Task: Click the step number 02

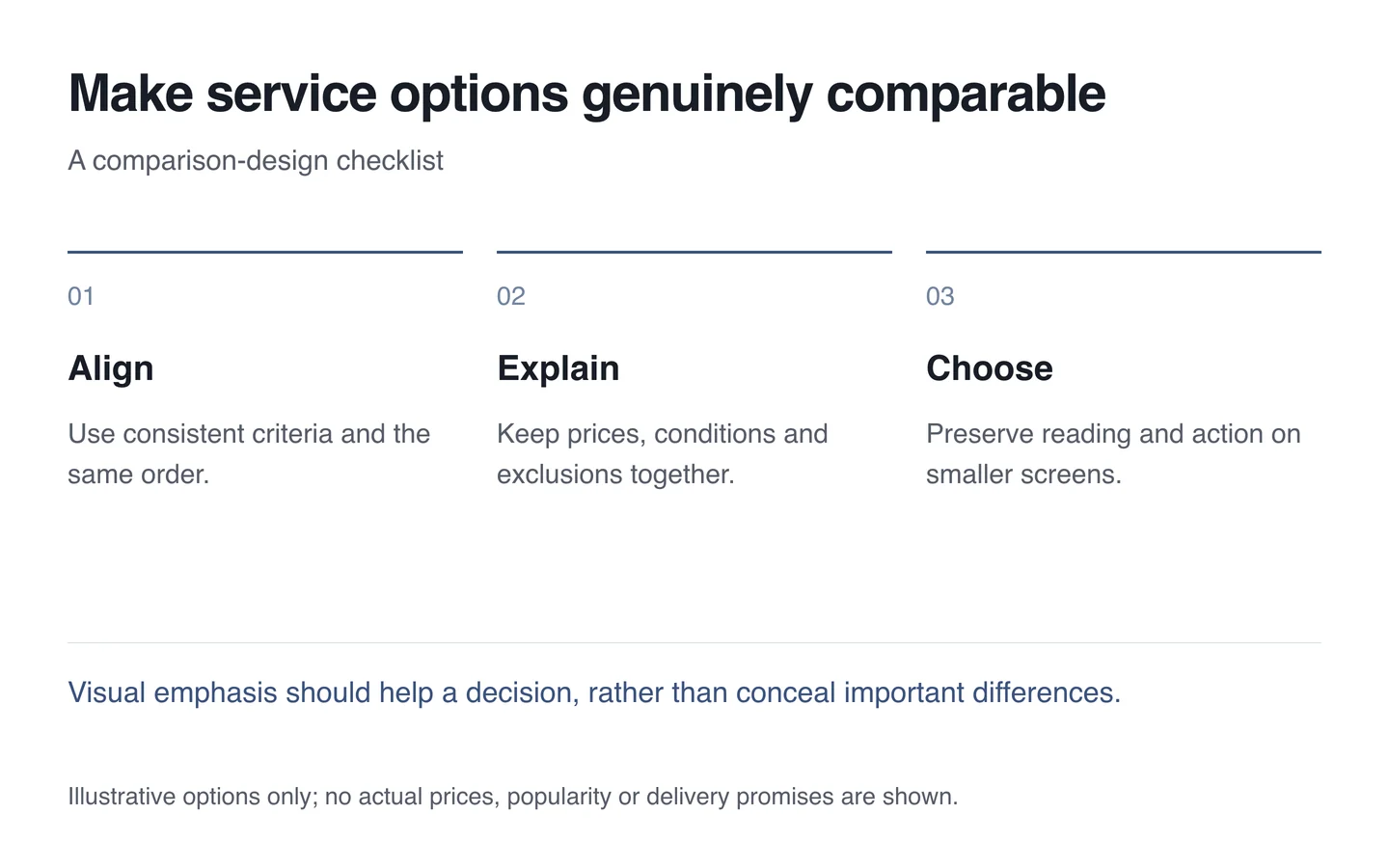Action: (511, 296)
